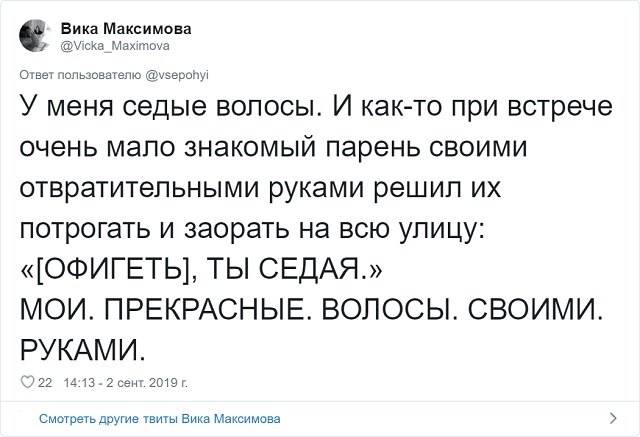Image resolution: width=640 pixels, height=437 pixels.
Task: Click the like count 22
Action: [x=44, y=382]
